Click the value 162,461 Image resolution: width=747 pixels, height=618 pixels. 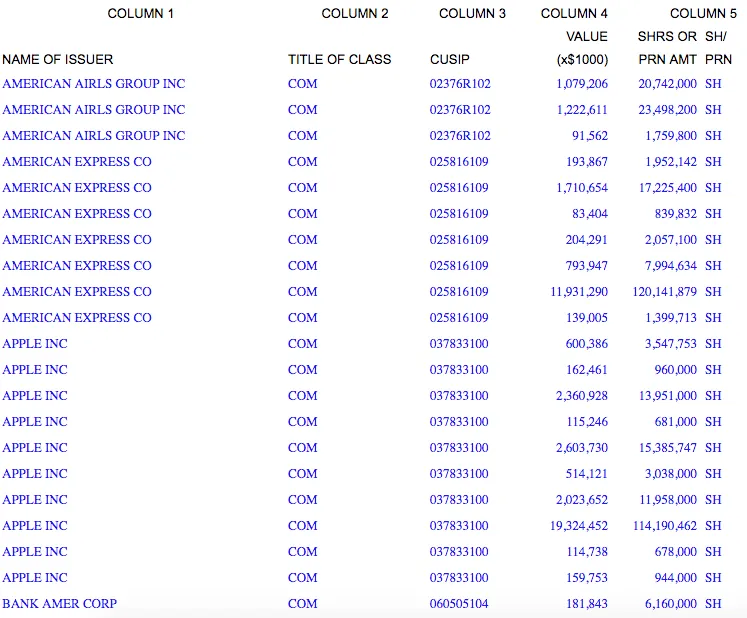(586, 370)
